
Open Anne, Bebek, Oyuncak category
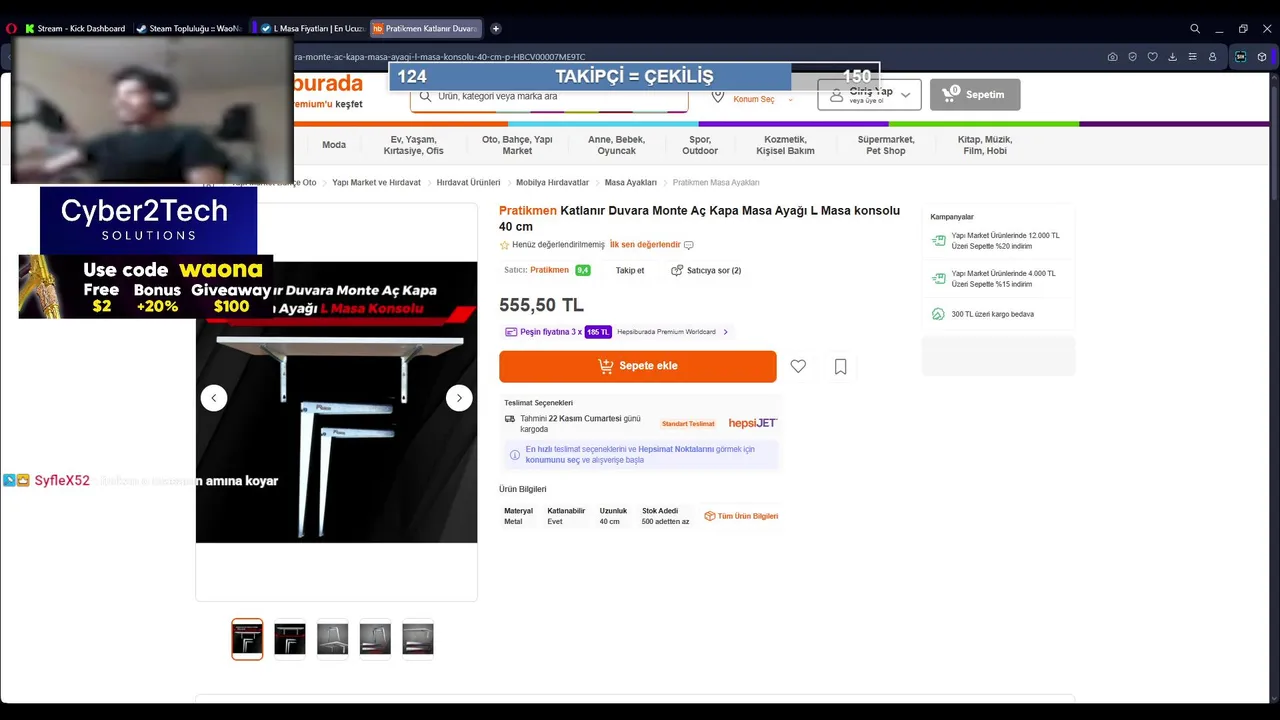616,145
